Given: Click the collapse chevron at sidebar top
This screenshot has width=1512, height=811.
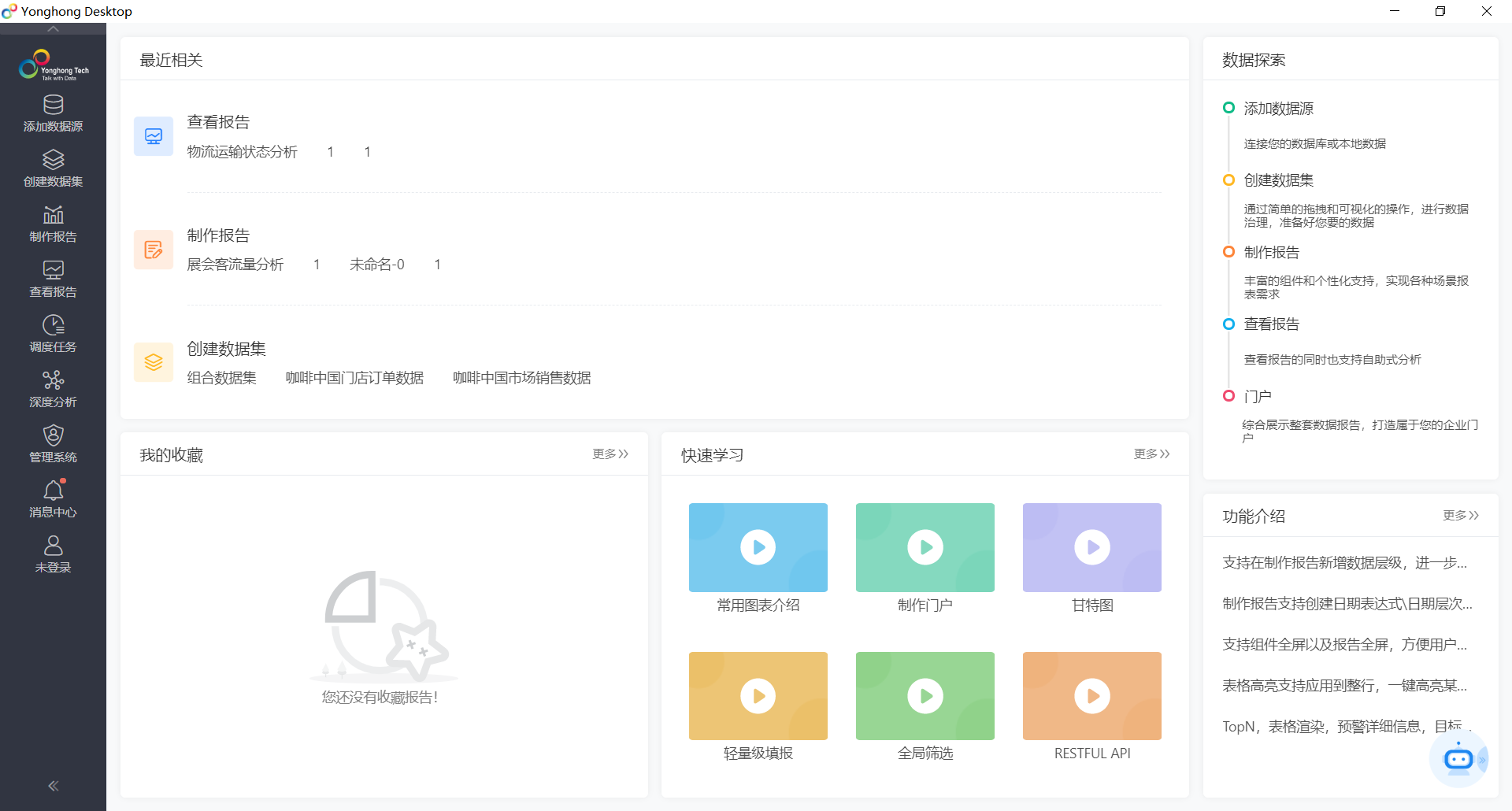Looking at the screenshot, I should pos(53,29).
